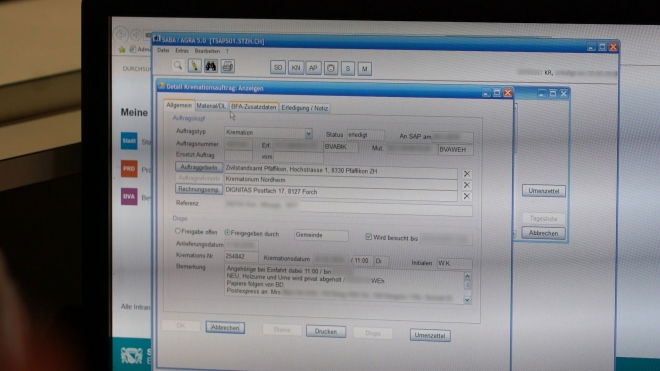The width and height of the screenshot is (660, 371).
Task: Toggle the Wird besucht bis checkbox
Action: [x=369, y=237]
